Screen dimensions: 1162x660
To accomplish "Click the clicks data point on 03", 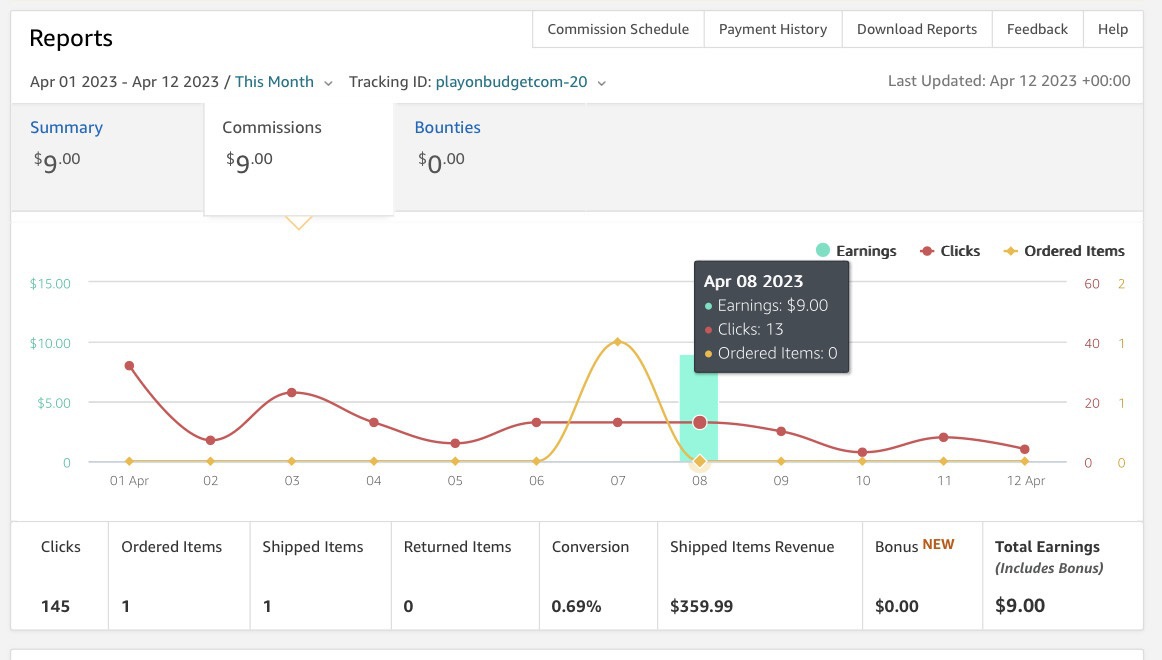I will tap(291, 393).
